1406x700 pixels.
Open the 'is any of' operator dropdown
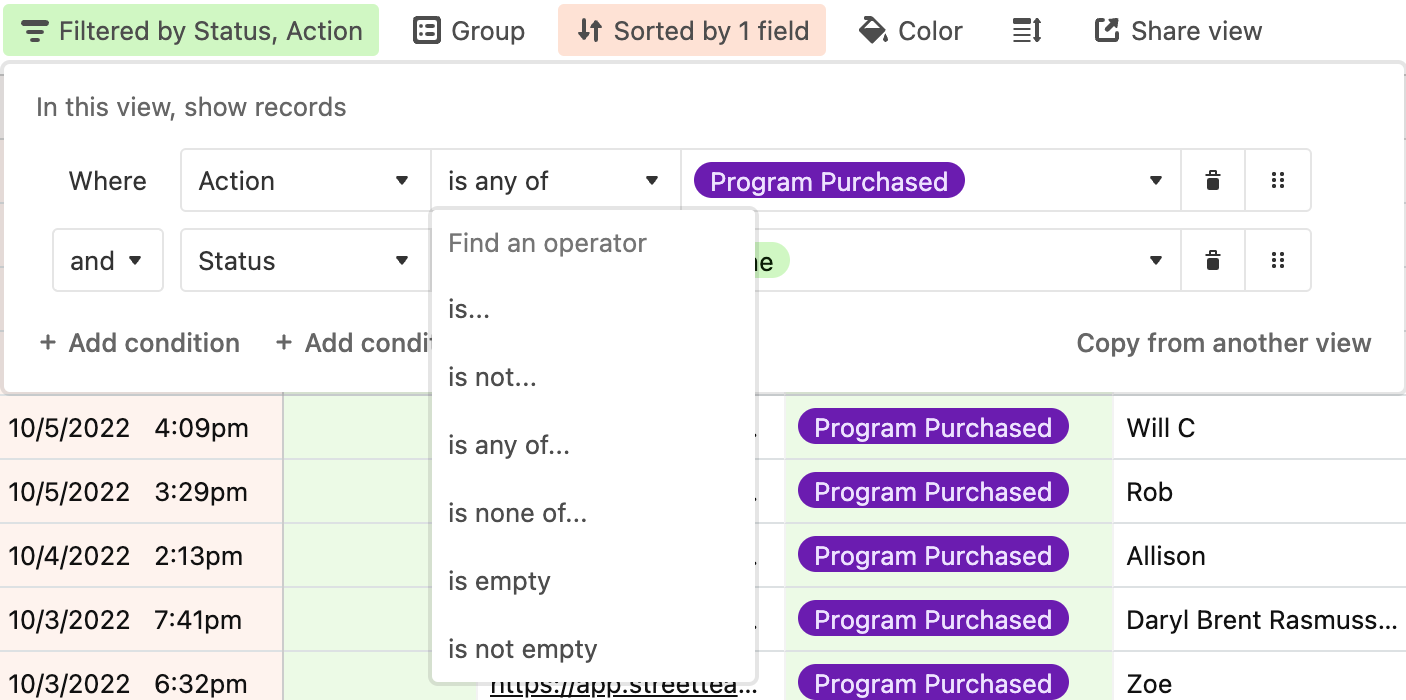554,181
